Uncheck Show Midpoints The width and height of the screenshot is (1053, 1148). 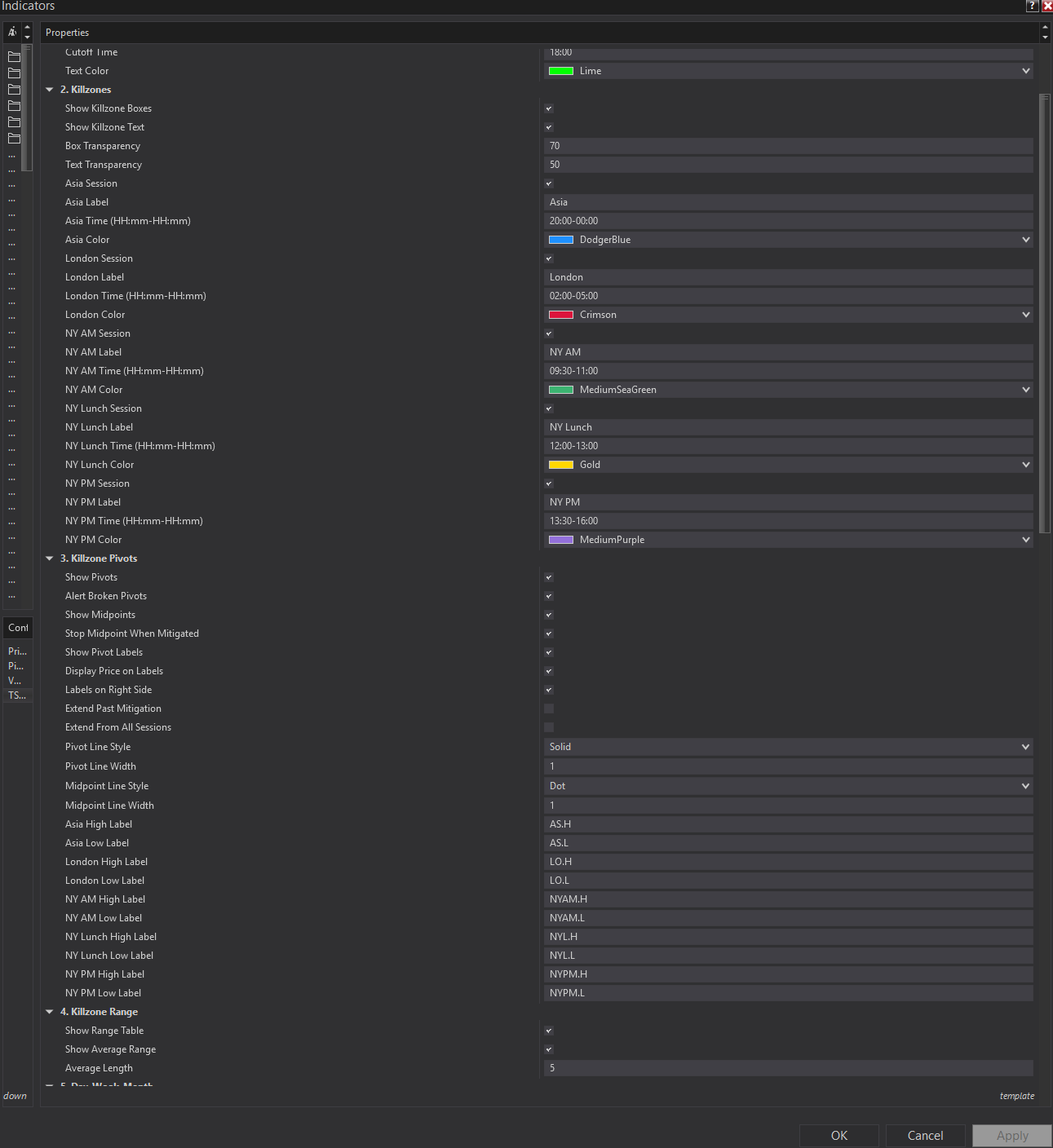pyautogui.click(x=549, y=615)
